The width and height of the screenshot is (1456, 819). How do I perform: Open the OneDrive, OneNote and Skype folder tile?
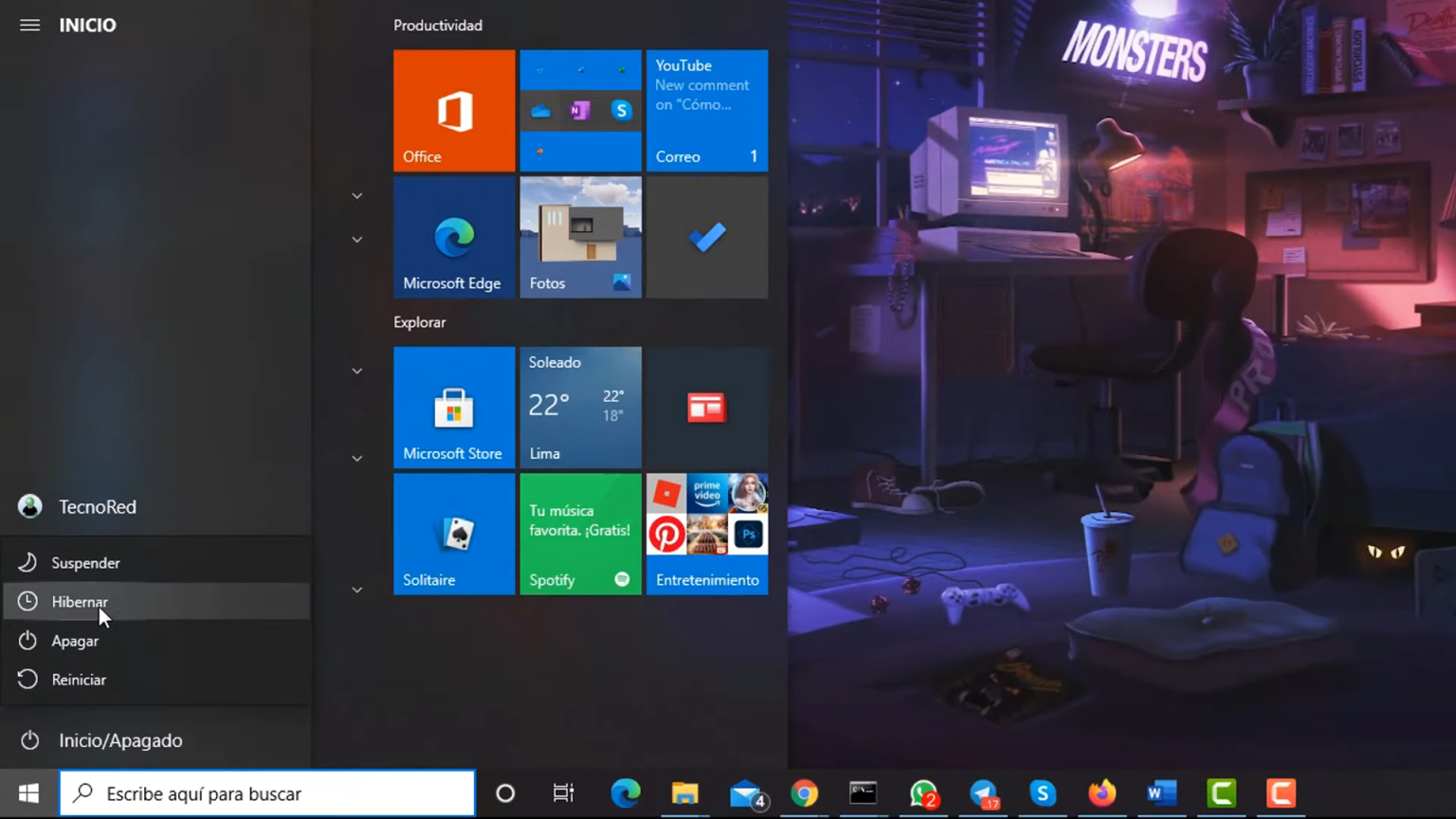[580, 111]
